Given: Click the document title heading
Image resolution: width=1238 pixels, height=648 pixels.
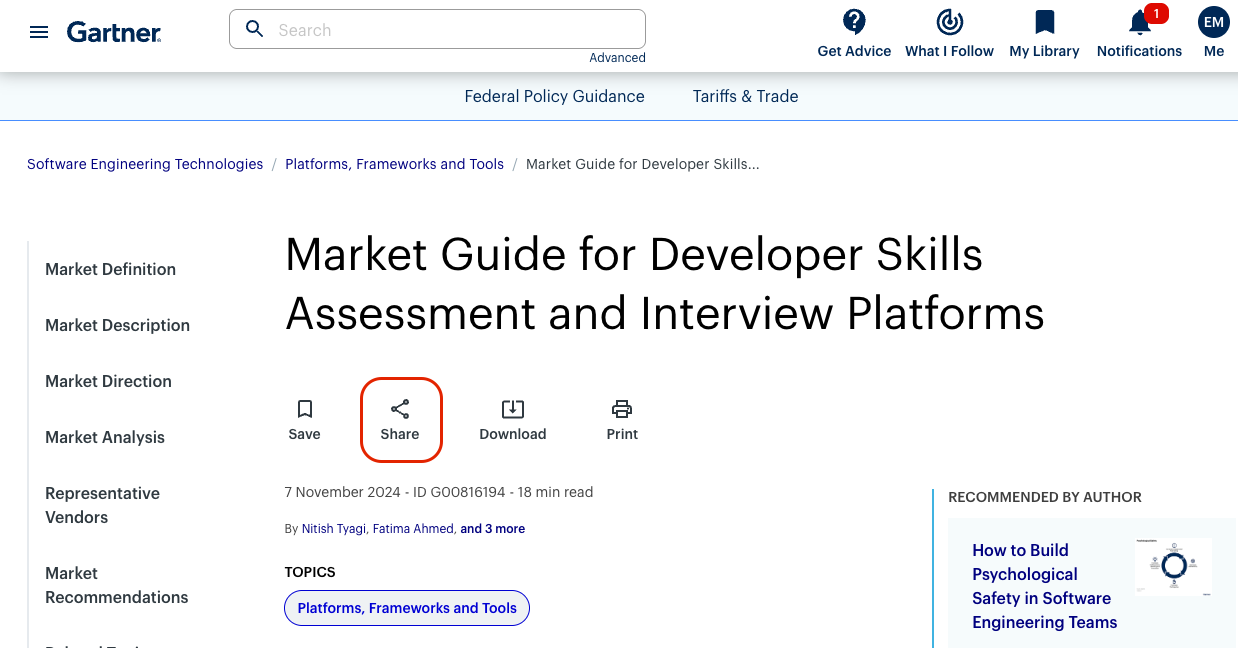Looking at the screenshot, I should 664,284.
